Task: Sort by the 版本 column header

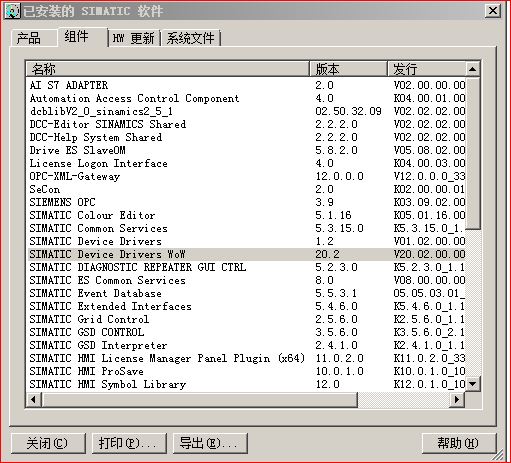Action: (348, 69)
